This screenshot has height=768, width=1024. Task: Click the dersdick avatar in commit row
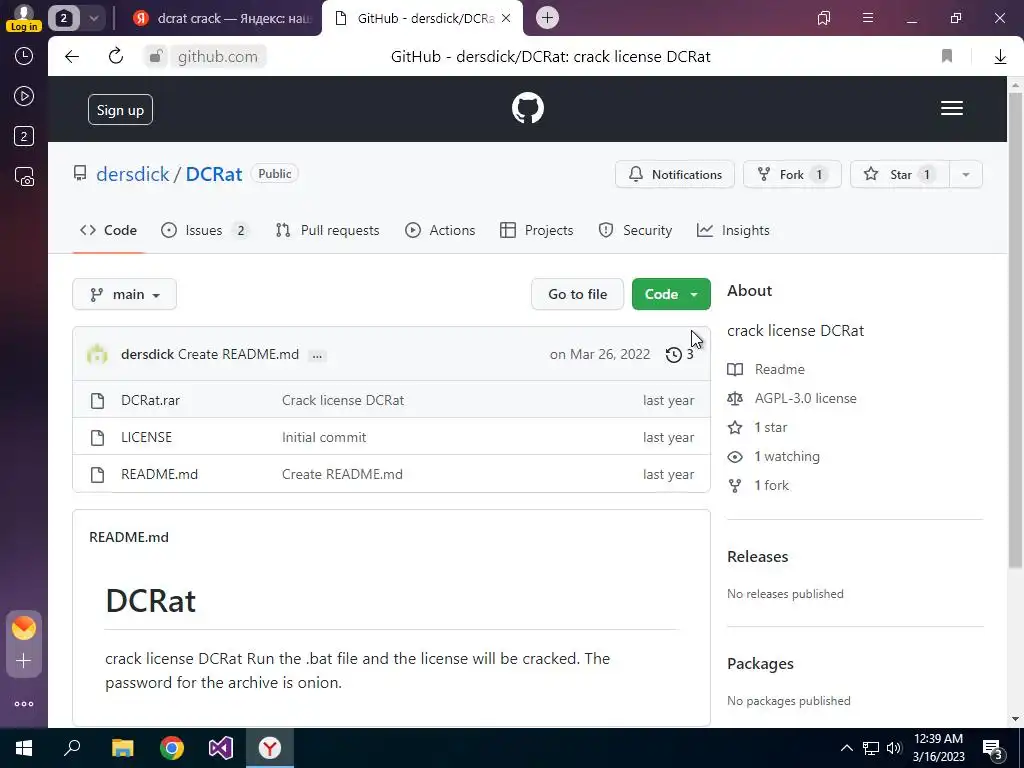(97, 354)
